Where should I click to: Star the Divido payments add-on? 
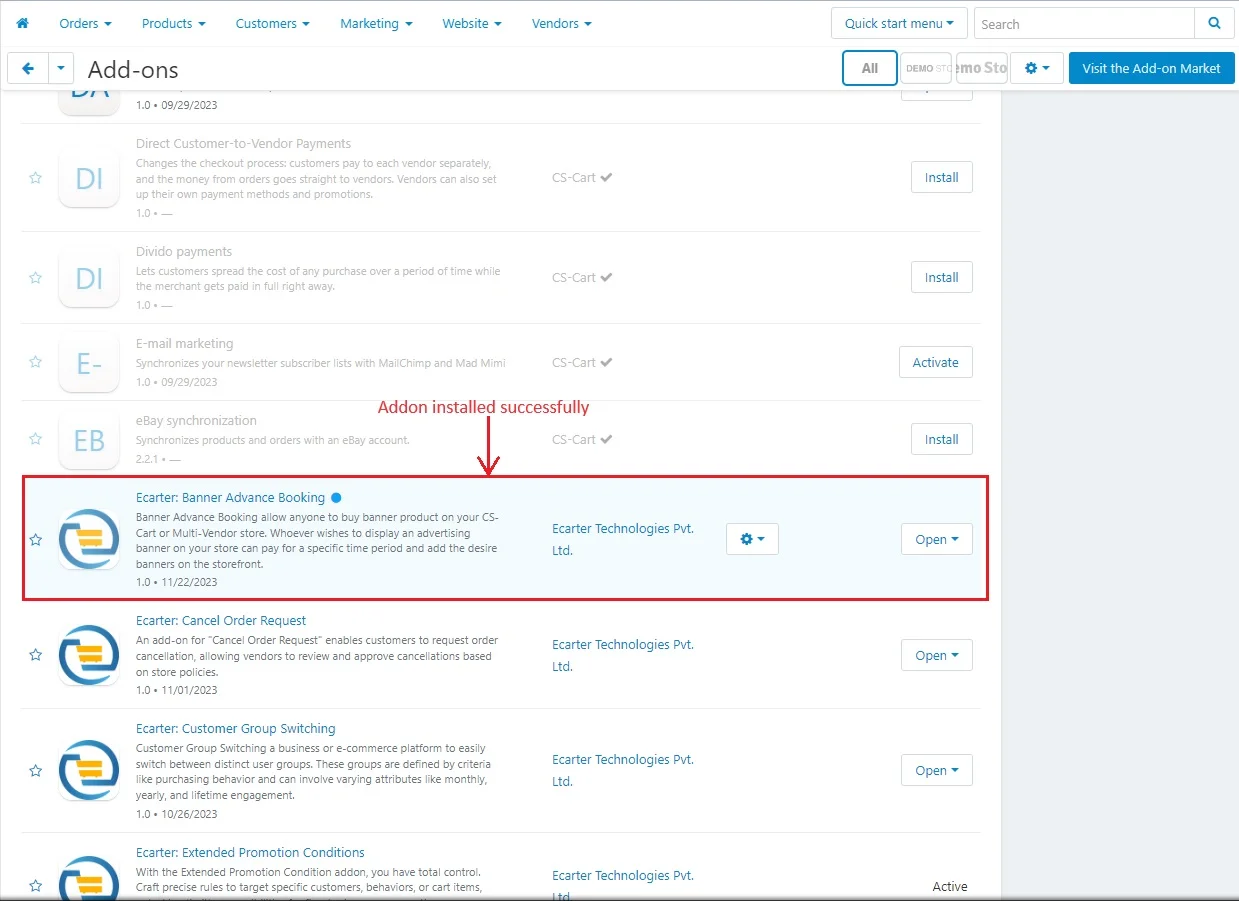tap(36, 278)
